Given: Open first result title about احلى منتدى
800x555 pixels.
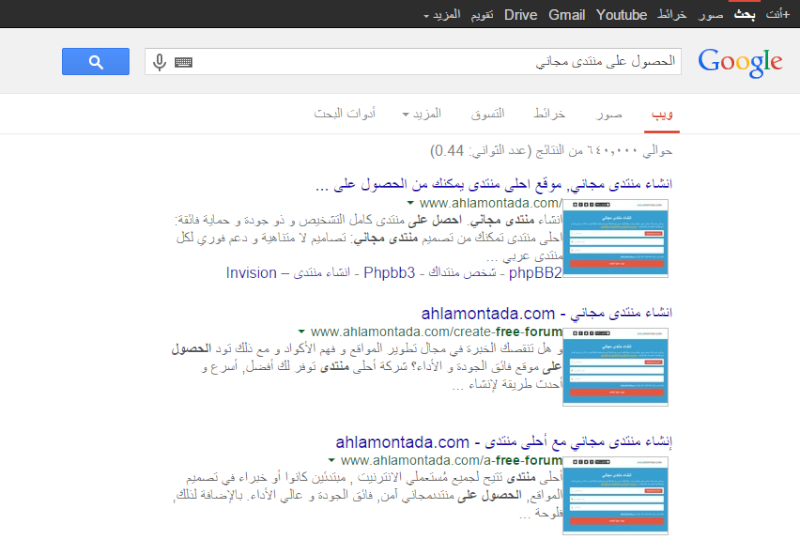Looking at the screenshot, I should coord(493,184).
